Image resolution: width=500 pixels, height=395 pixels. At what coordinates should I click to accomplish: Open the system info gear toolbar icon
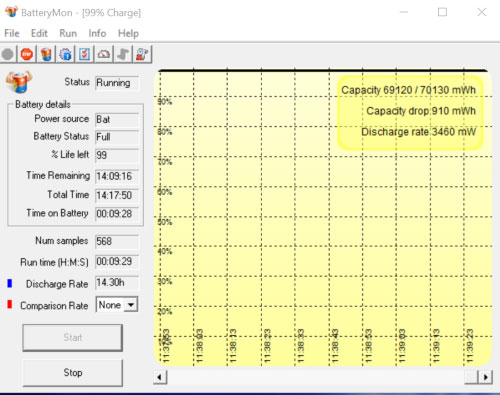tap(65, 54)
